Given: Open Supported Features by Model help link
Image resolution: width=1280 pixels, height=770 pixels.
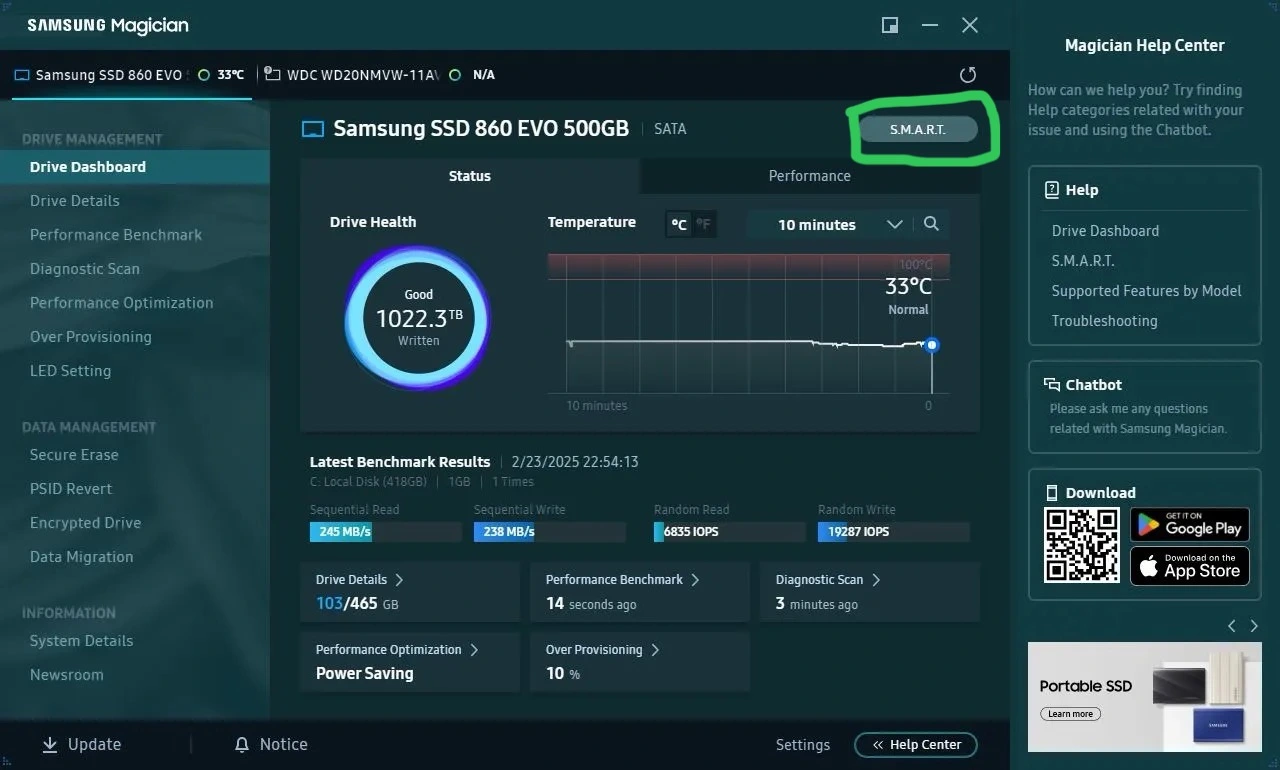Looking at the screenshot, I should [1146, 291].
